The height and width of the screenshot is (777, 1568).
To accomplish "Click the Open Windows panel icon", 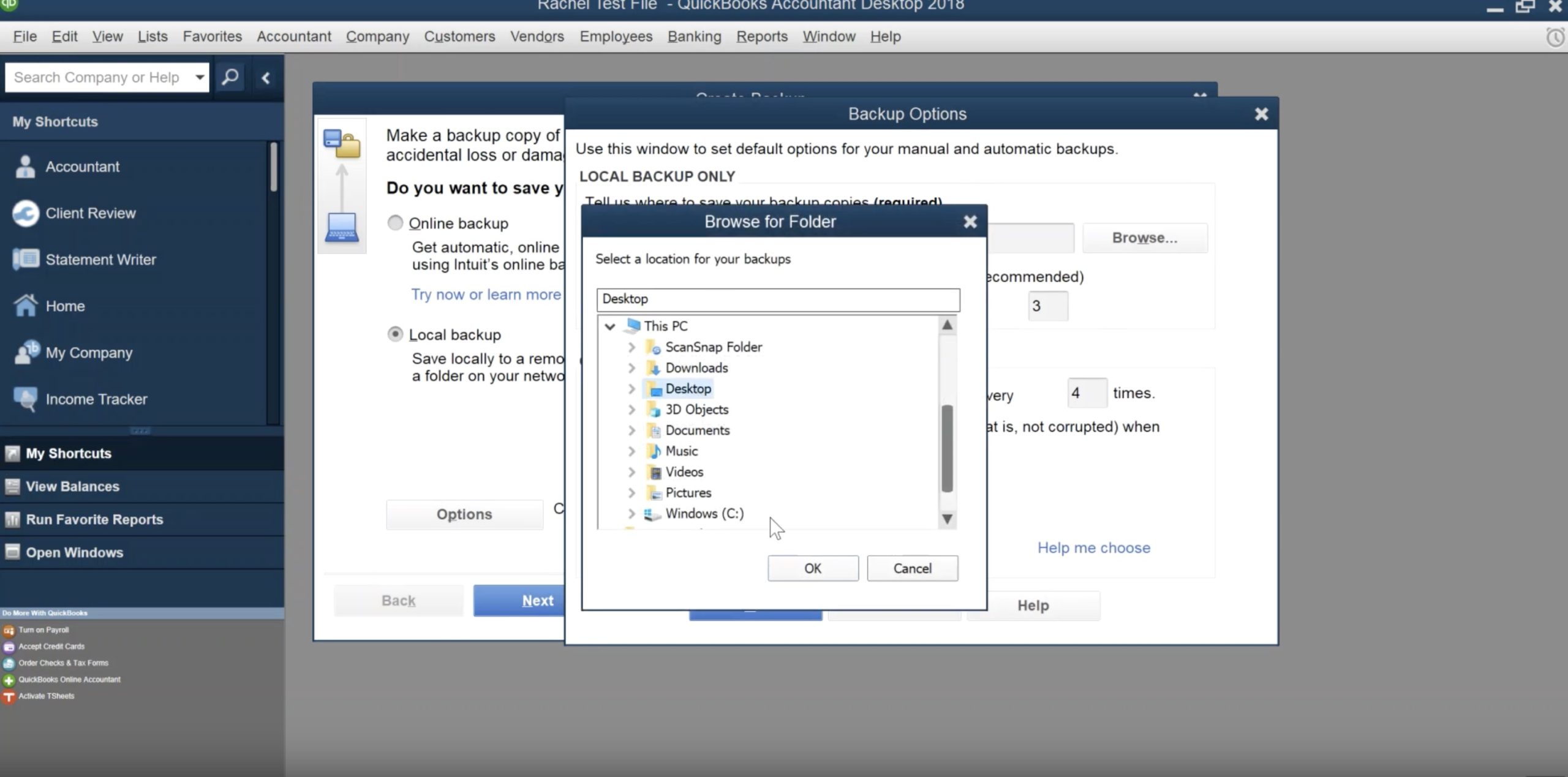I will pos(12,552).
